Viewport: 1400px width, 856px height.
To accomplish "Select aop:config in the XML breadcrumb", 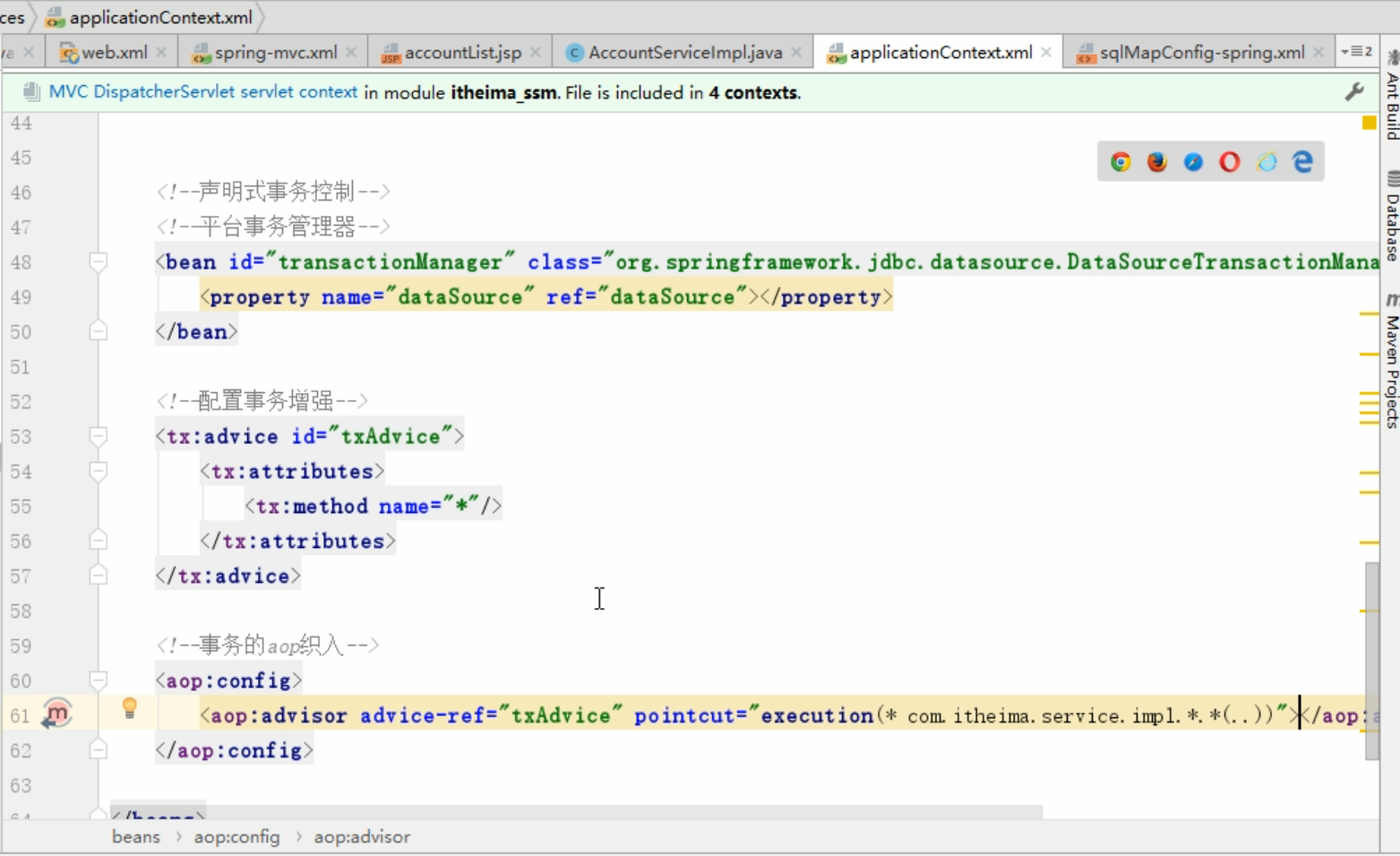I will 236,836.
